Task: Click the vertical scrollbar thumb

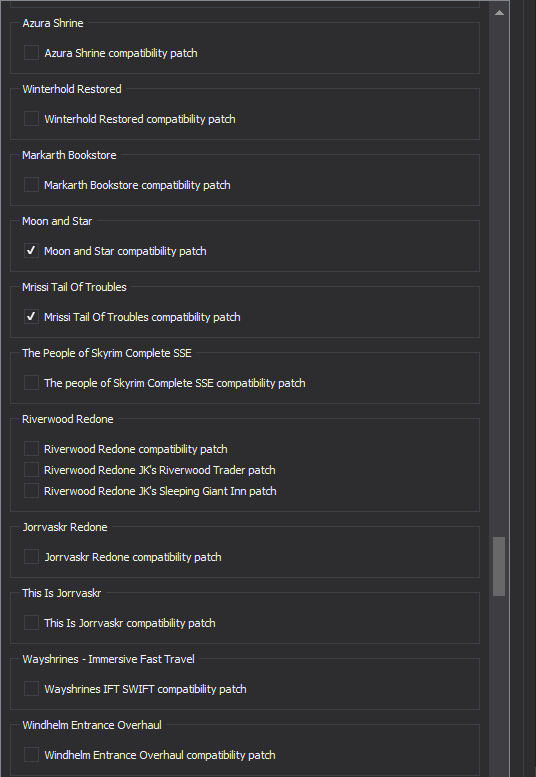Action: tap(499, 566)
